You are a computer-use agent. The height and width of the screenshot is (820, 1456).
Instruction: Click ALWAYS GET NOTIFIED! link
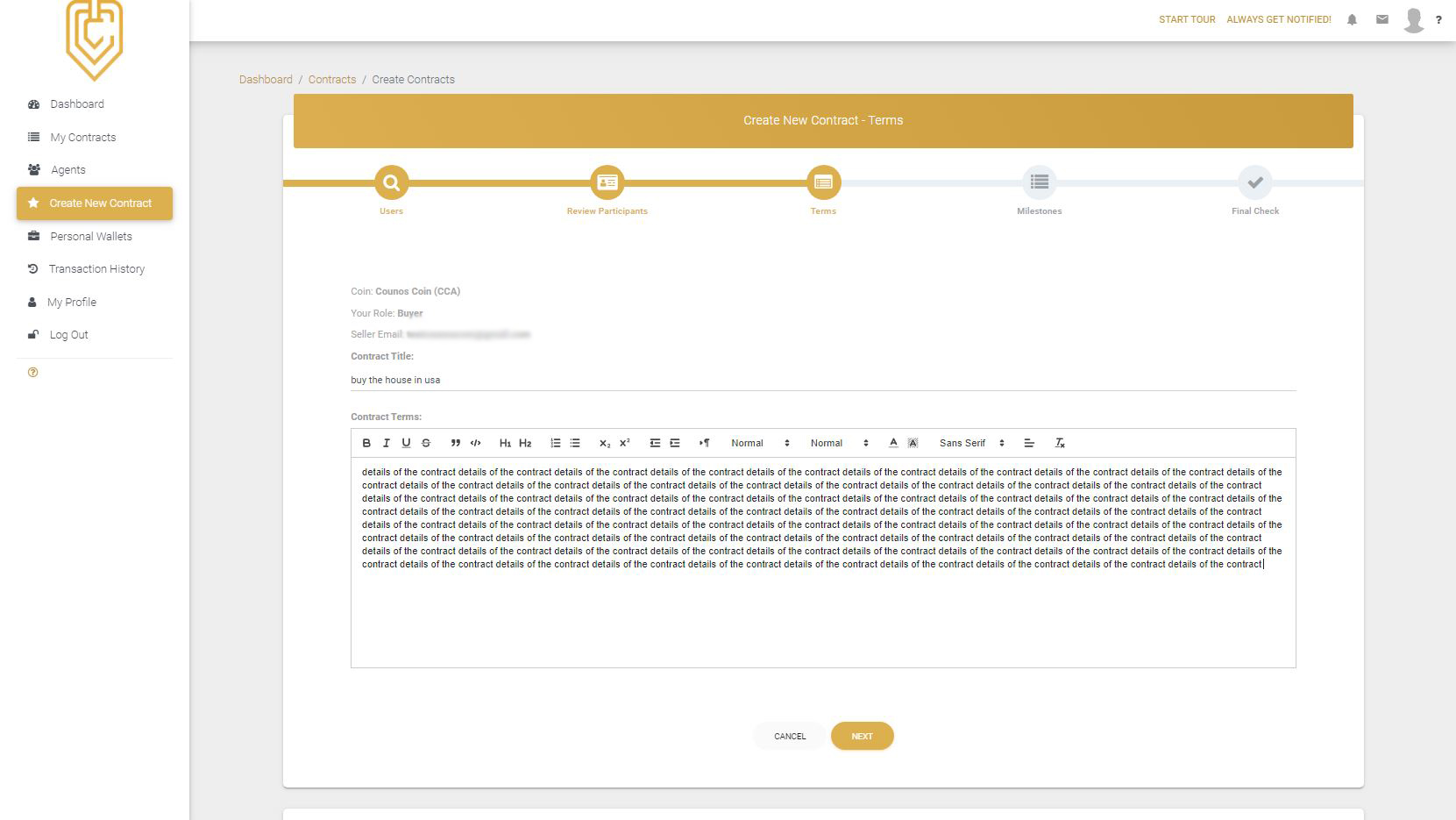pos(1278,19)
